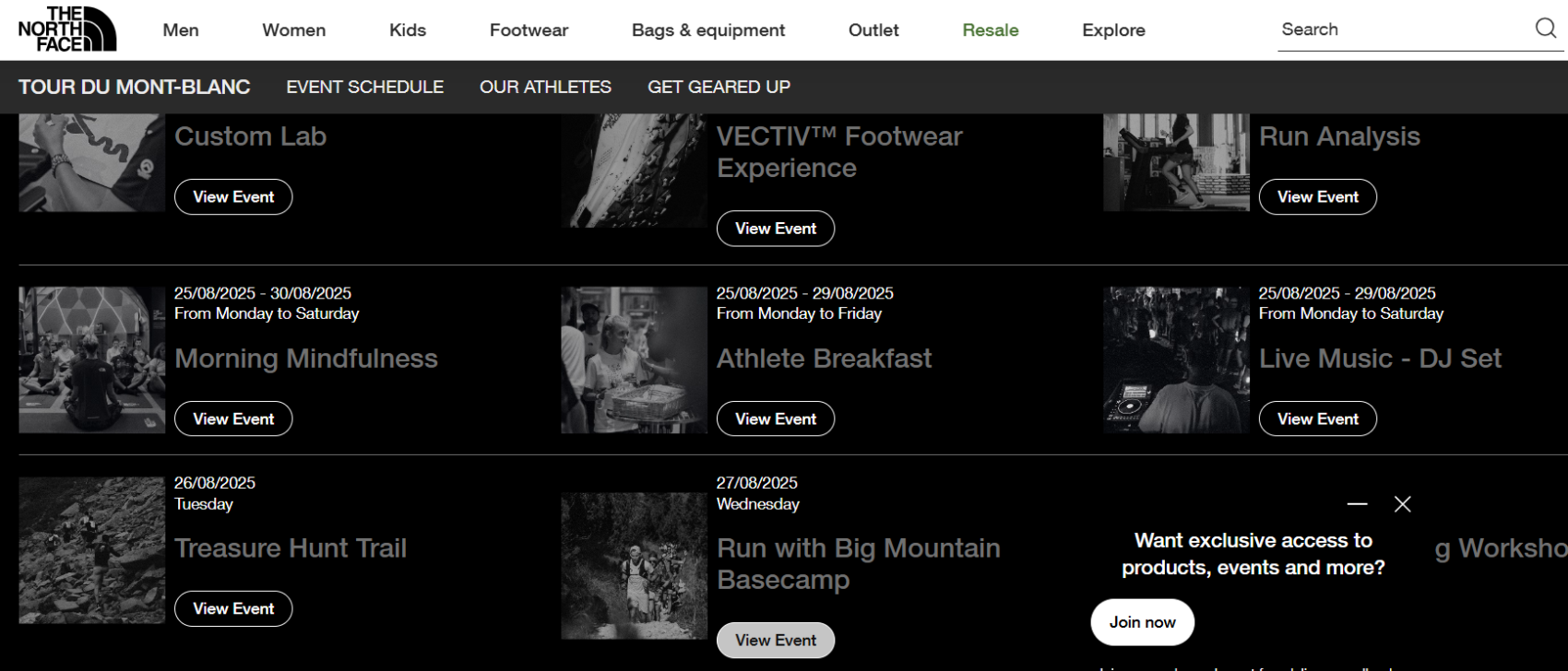View the Athlete Breakfast event

pos(776,418)
